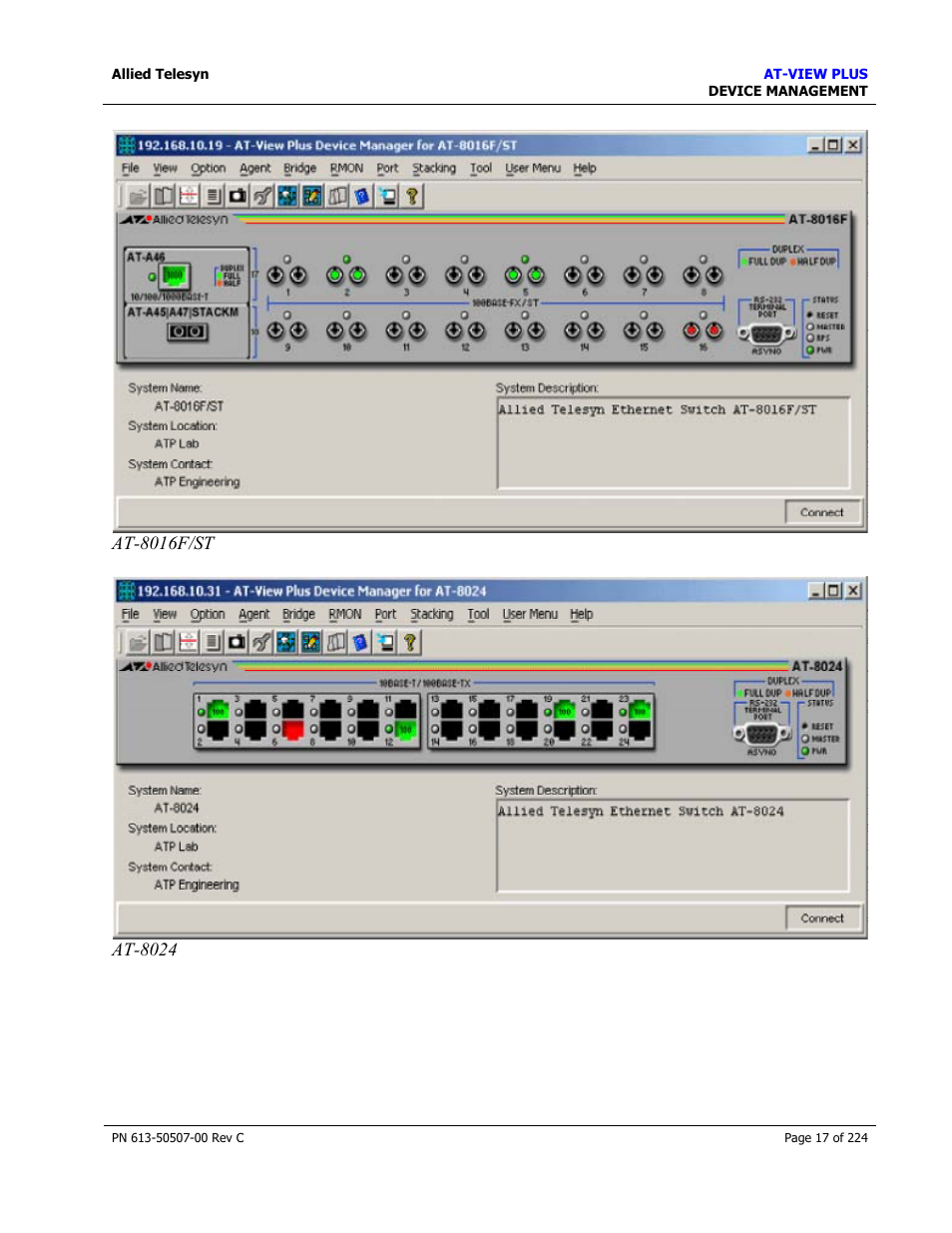The image size is (952, 1233).
Task: Open Port menu in AT-8024 window
Action: [385, 614]
